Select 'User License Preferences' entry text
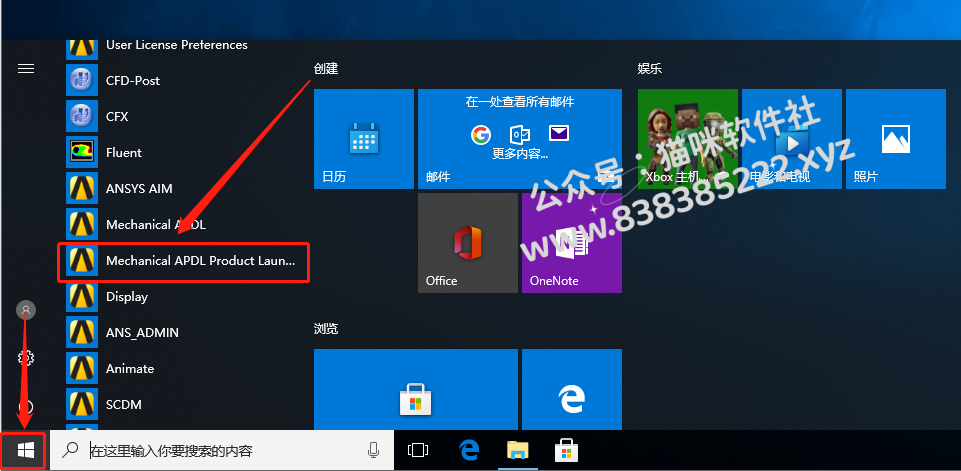Viewport: 961px width, 471px height. pos(177,45)
